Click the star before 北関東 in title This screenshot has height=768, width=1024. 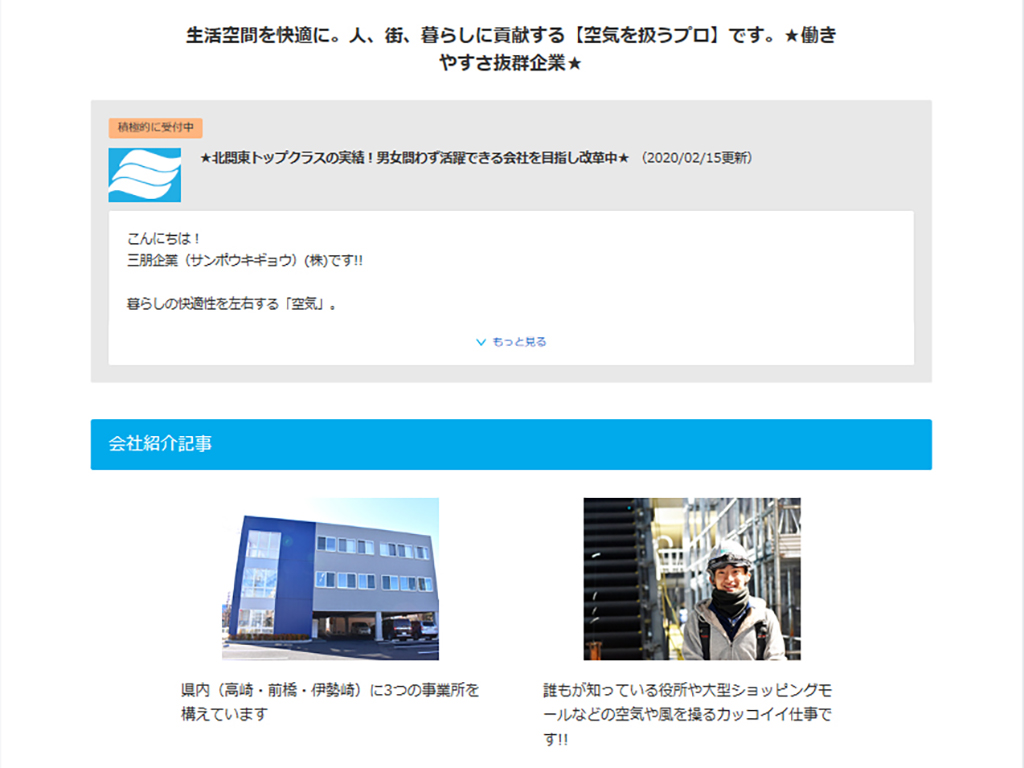click(206, 158)
